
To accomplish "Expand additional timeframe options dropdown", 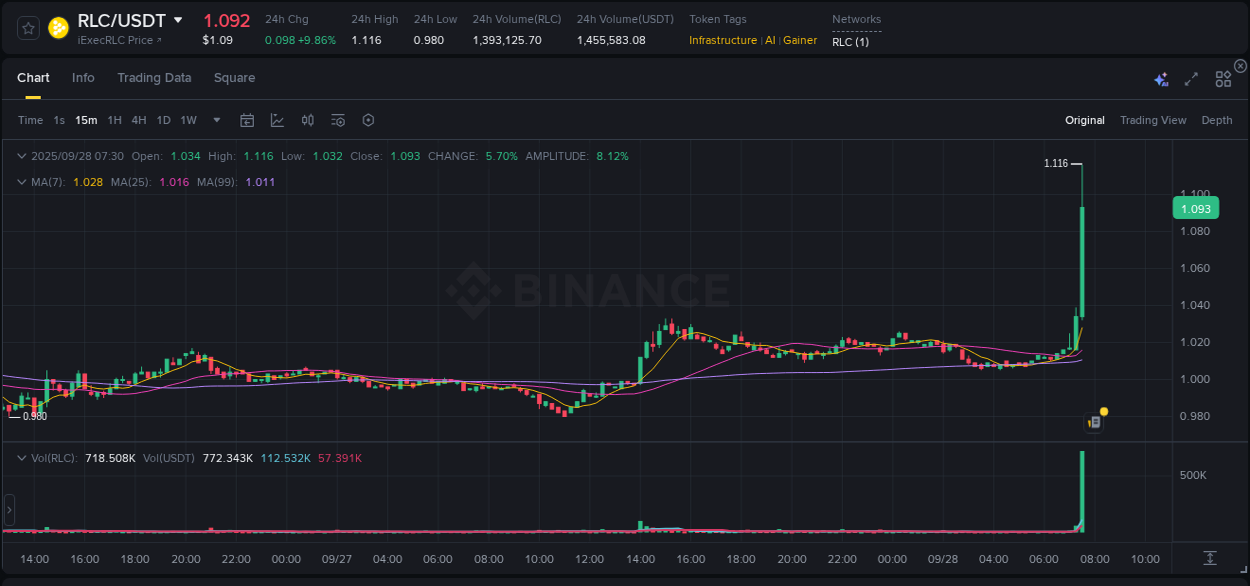I will click(216, 120).
